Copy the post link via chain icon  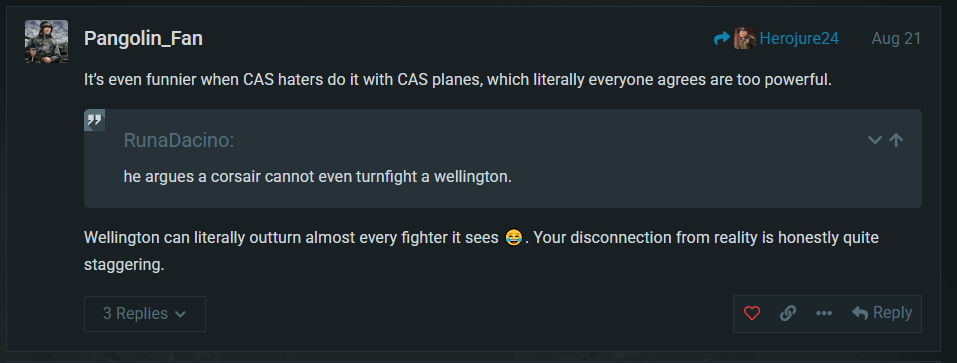[788, 313]
